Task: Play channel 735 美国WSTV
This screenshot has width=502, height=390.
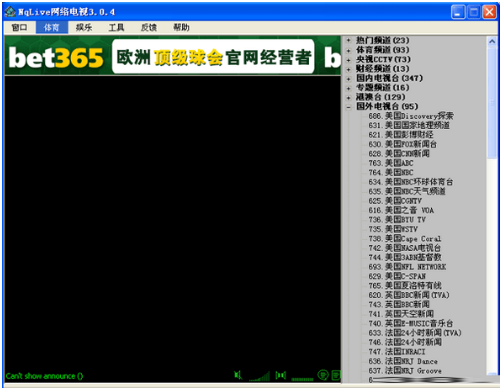Action: click(393, 229)
